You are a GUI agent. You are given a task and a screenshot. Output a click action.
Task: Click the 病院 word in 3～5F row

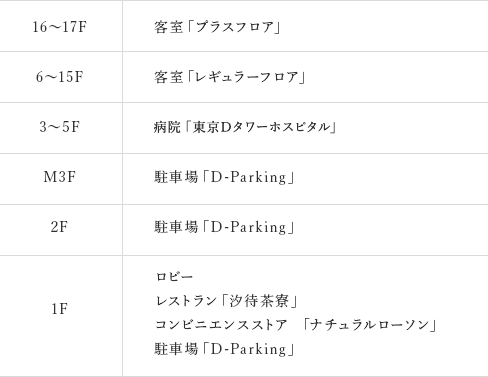[167, 127]
